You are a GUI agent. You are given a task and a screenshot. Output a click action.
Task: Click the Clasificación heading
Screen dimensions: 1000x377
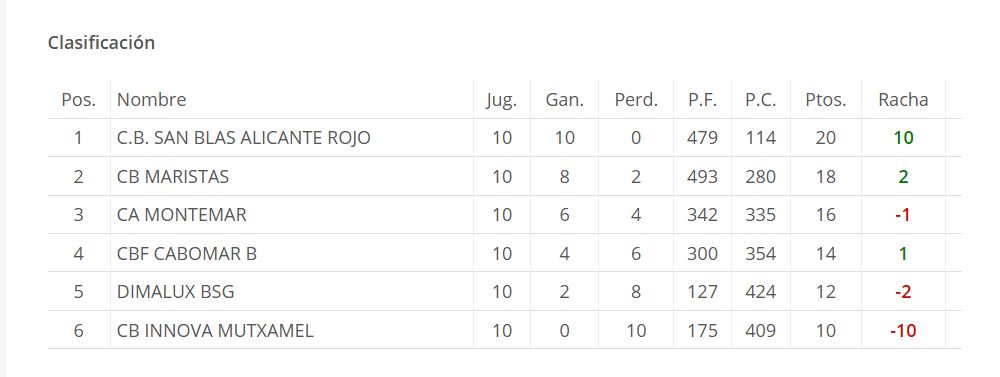pyautogui.click(x=101, y=43)
